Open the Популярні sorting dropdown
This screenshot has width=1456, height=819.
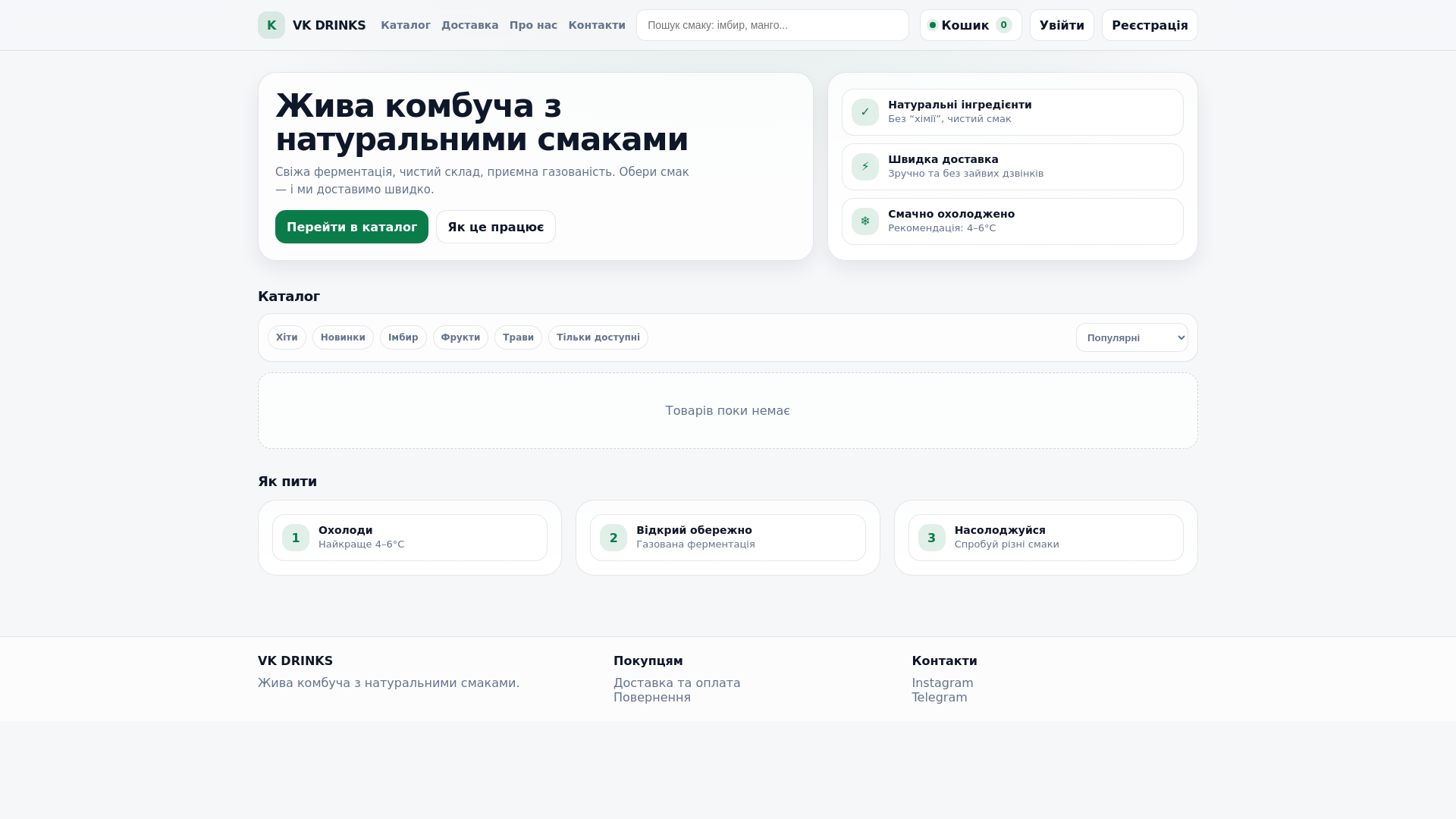click(x=1131, y=337)
